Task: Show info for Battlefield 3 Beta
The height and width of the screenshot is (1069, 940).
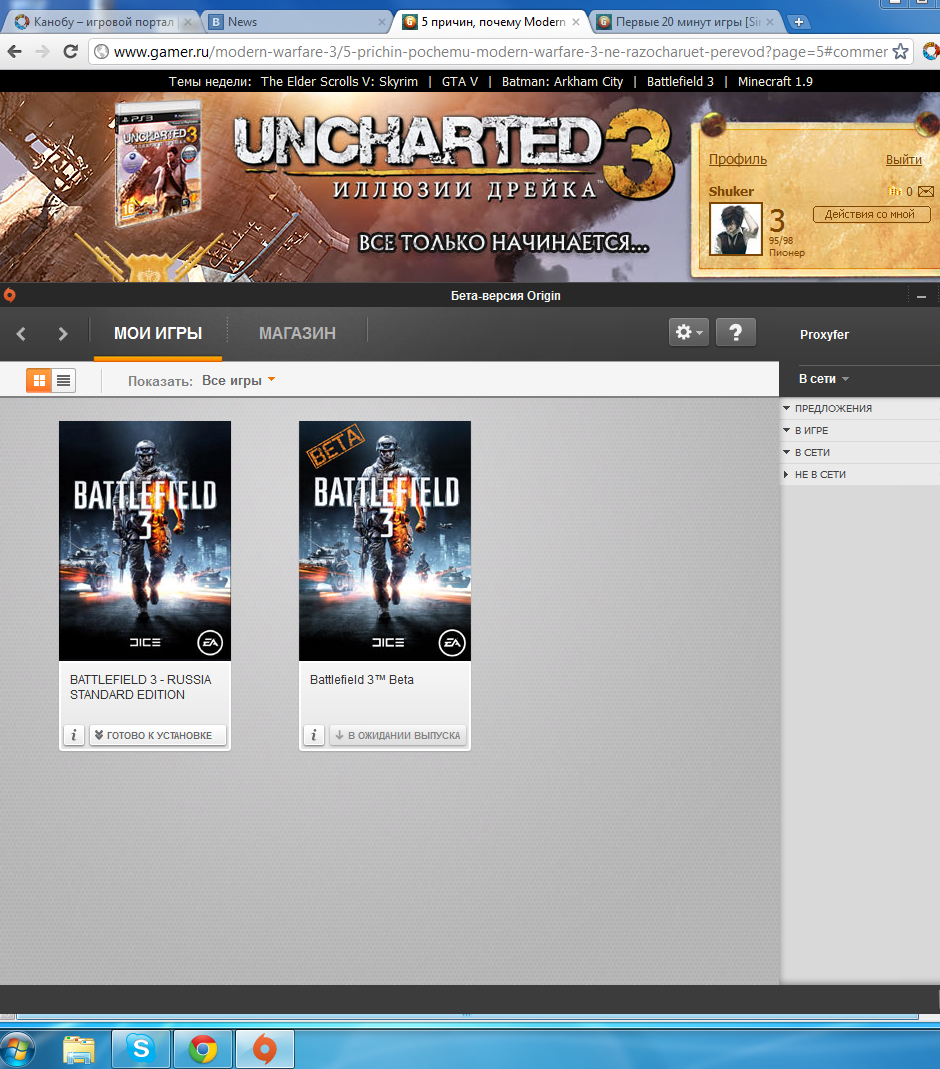Action: 314,735
